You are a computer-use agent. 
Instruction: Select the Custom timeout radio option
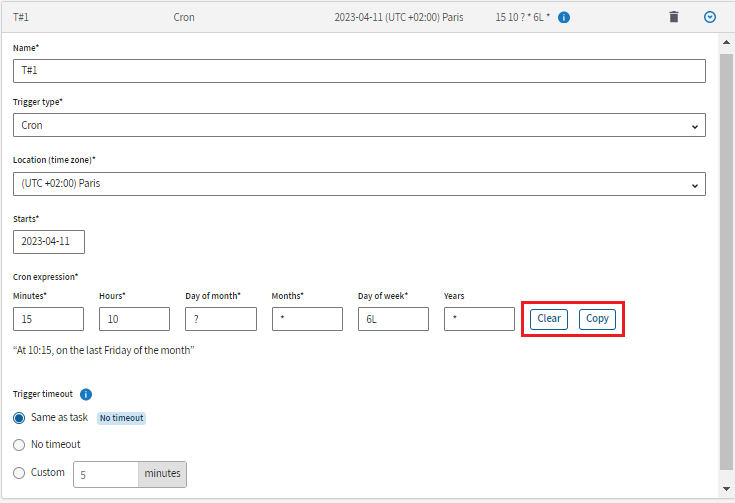click(19, 473)
